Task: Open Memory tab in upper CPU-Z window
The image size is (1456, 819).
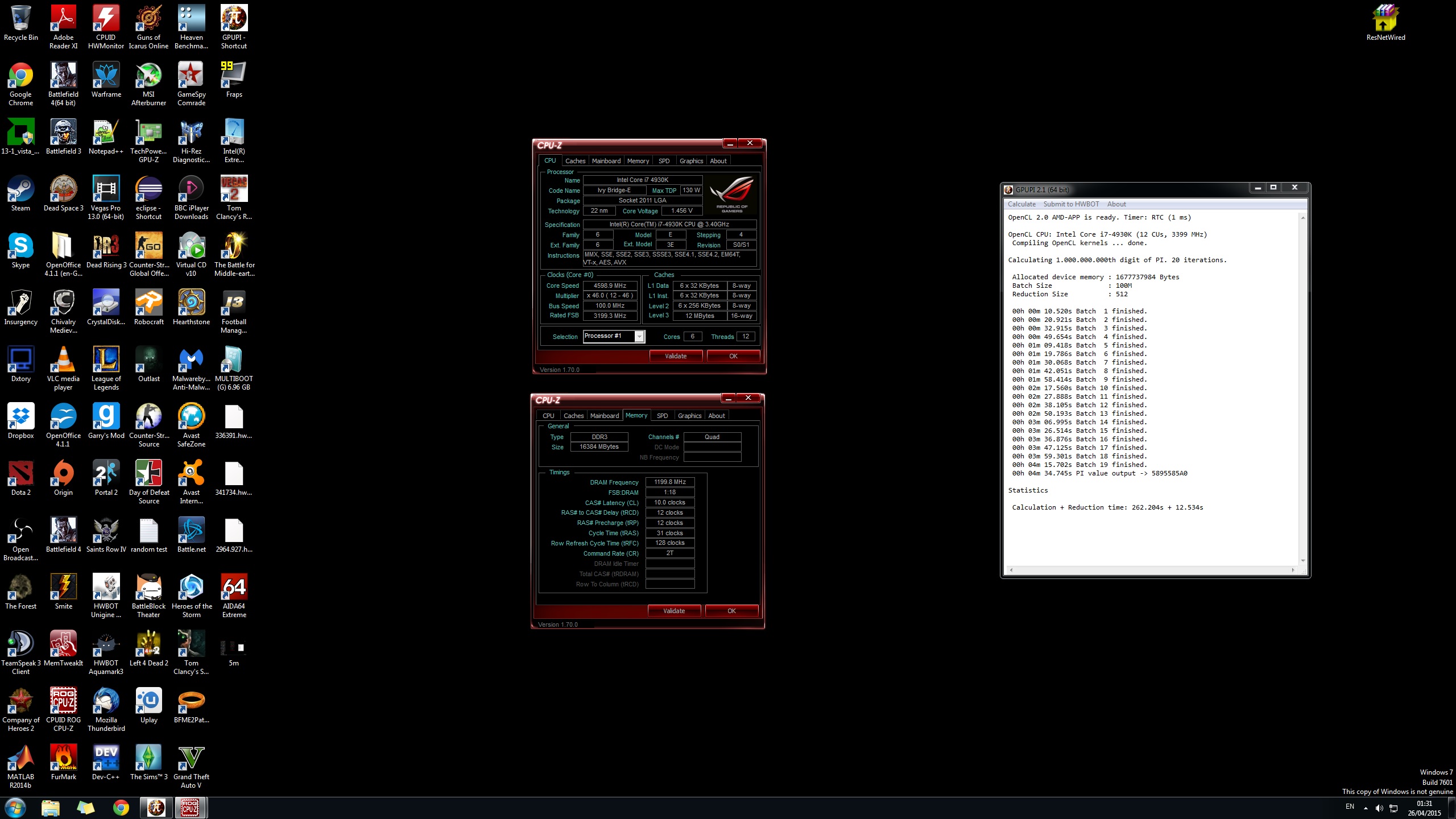Action: pos(638,161)
